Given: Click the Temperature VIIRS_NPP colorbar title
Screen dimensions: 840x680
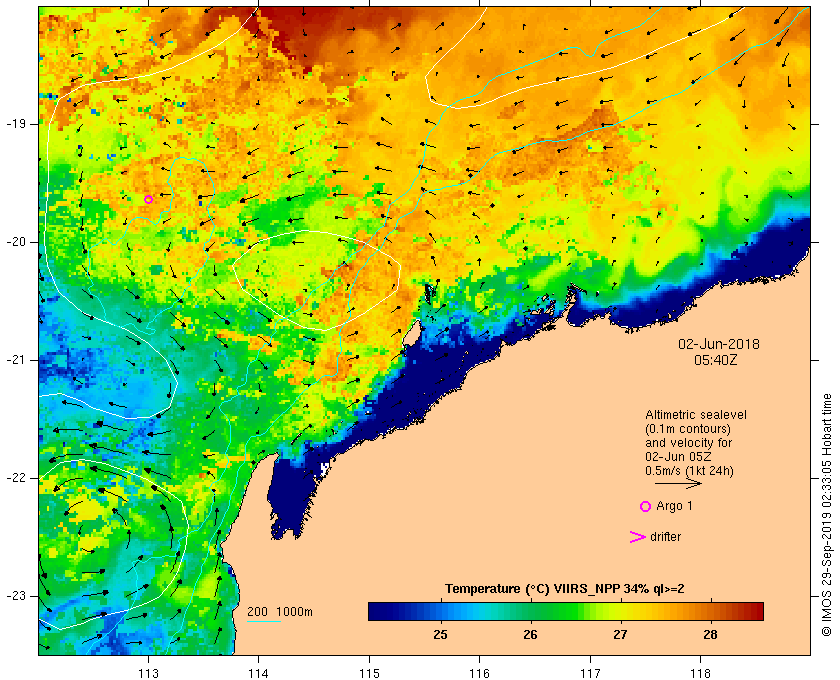Looking at the screenshot, I should (x=565, y=589).
